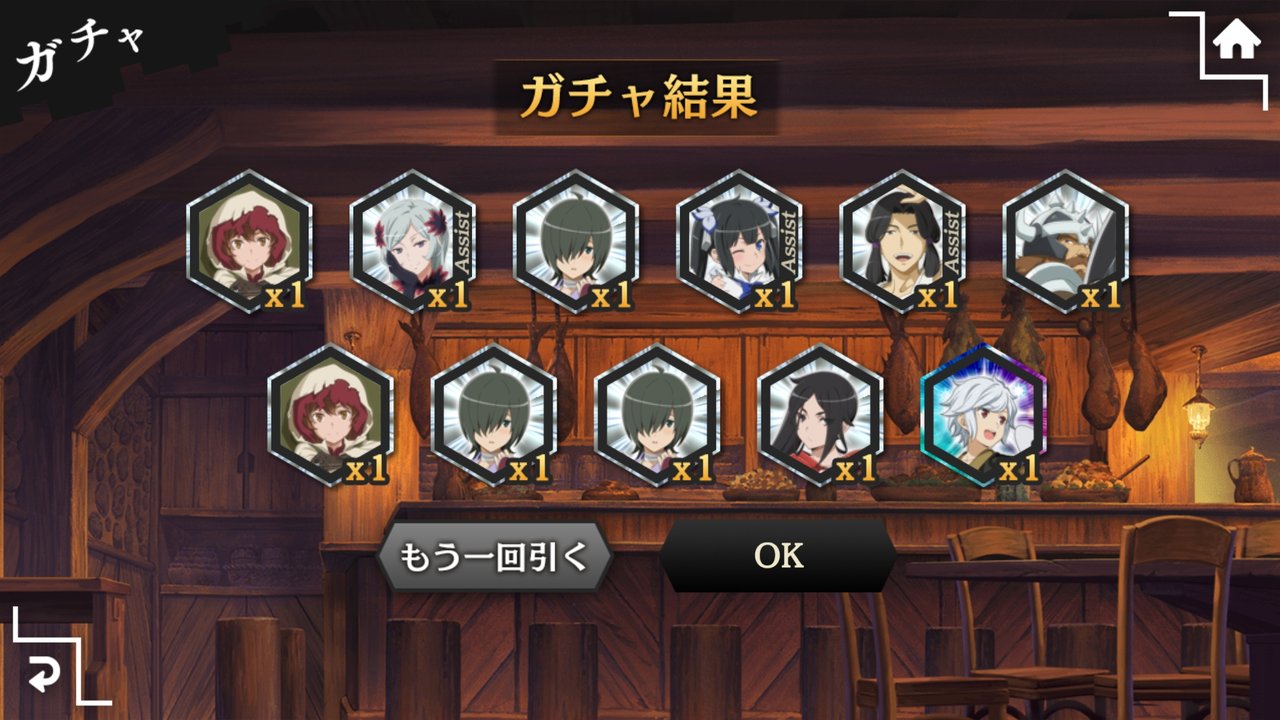Select the rainbow-framed white-haired boy icon

(983, 415)
